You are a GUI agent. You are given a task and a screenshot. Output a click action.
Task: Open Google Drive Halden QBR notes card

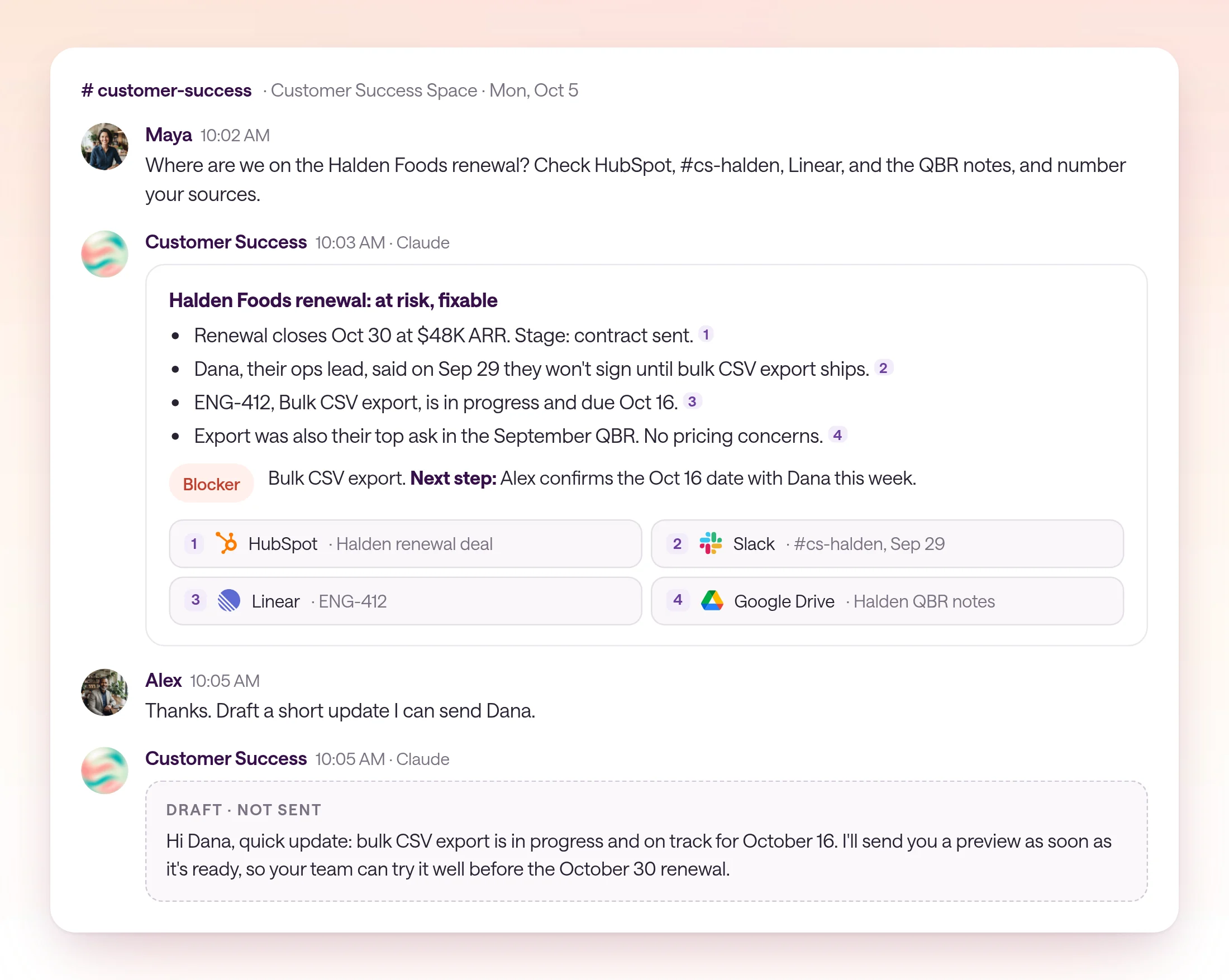tap(887, 601)
